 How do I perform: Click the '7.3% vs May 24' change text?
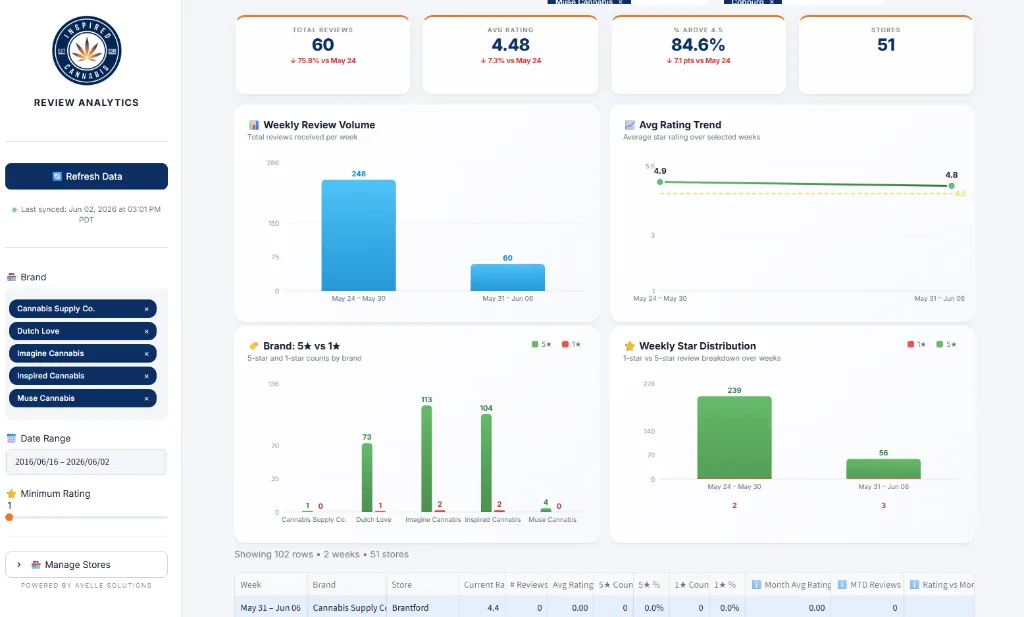(x=511, y=61)
